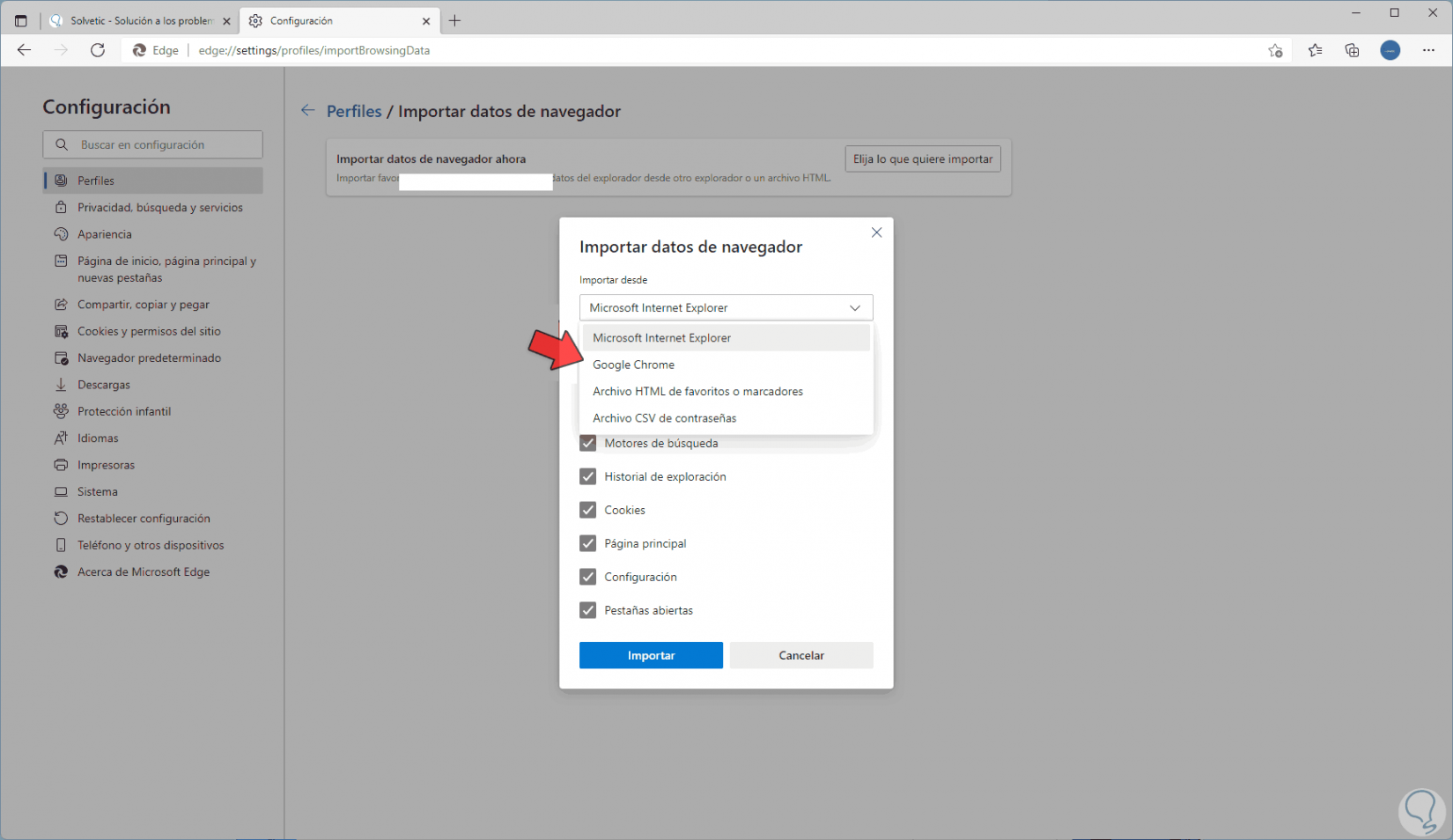Open a new tab with plus icon

click(x=454, y=20)
